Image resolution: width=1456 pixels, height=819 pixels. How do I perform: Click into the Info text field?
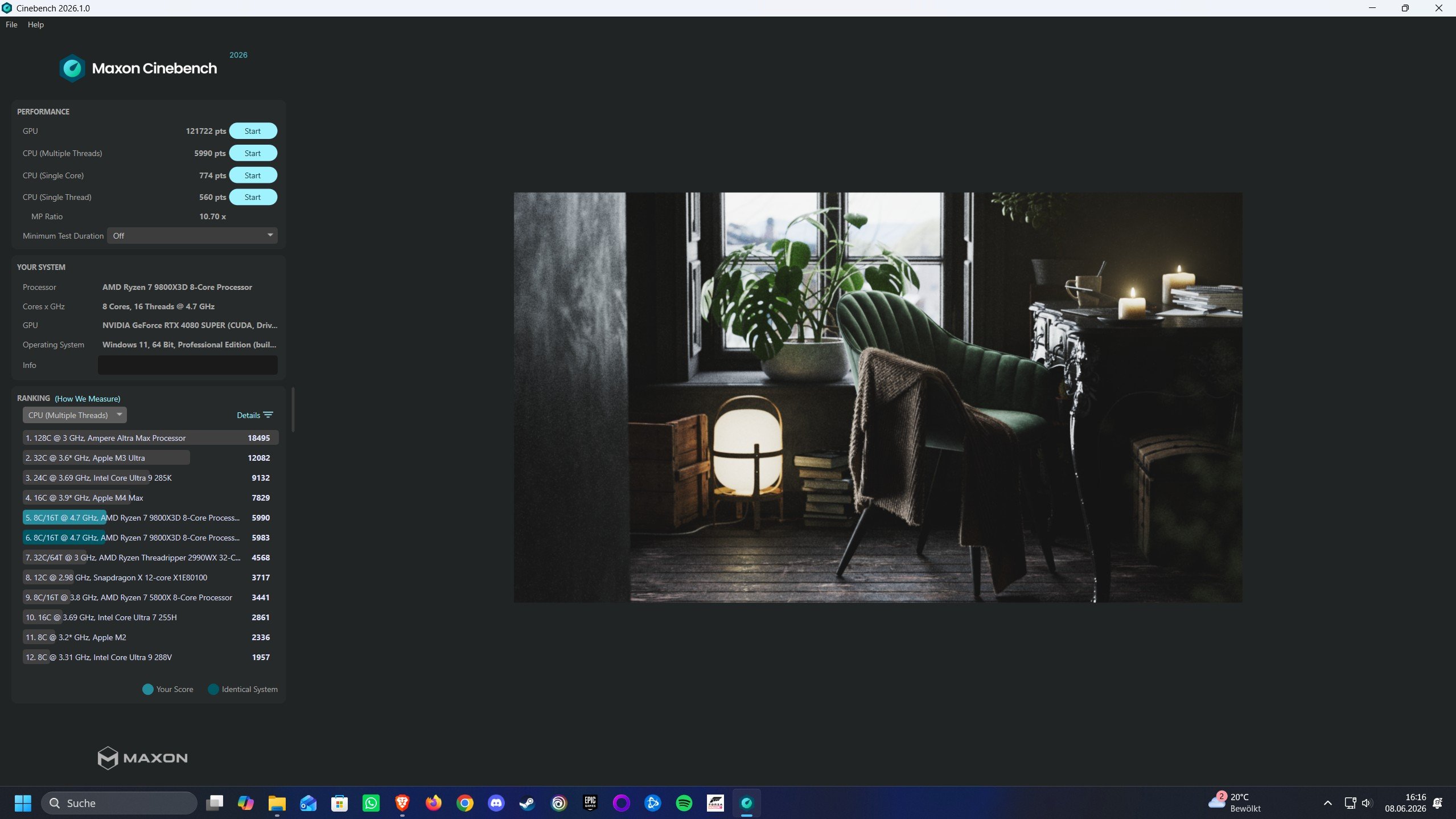coord(188,365)
